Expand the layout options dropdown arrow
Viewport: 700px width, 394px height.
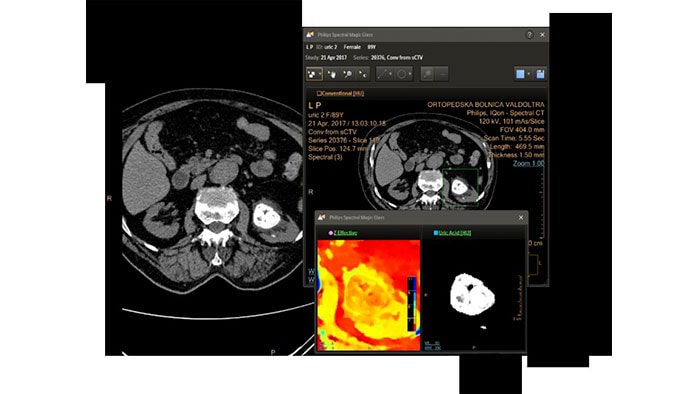tap(529, 74)
